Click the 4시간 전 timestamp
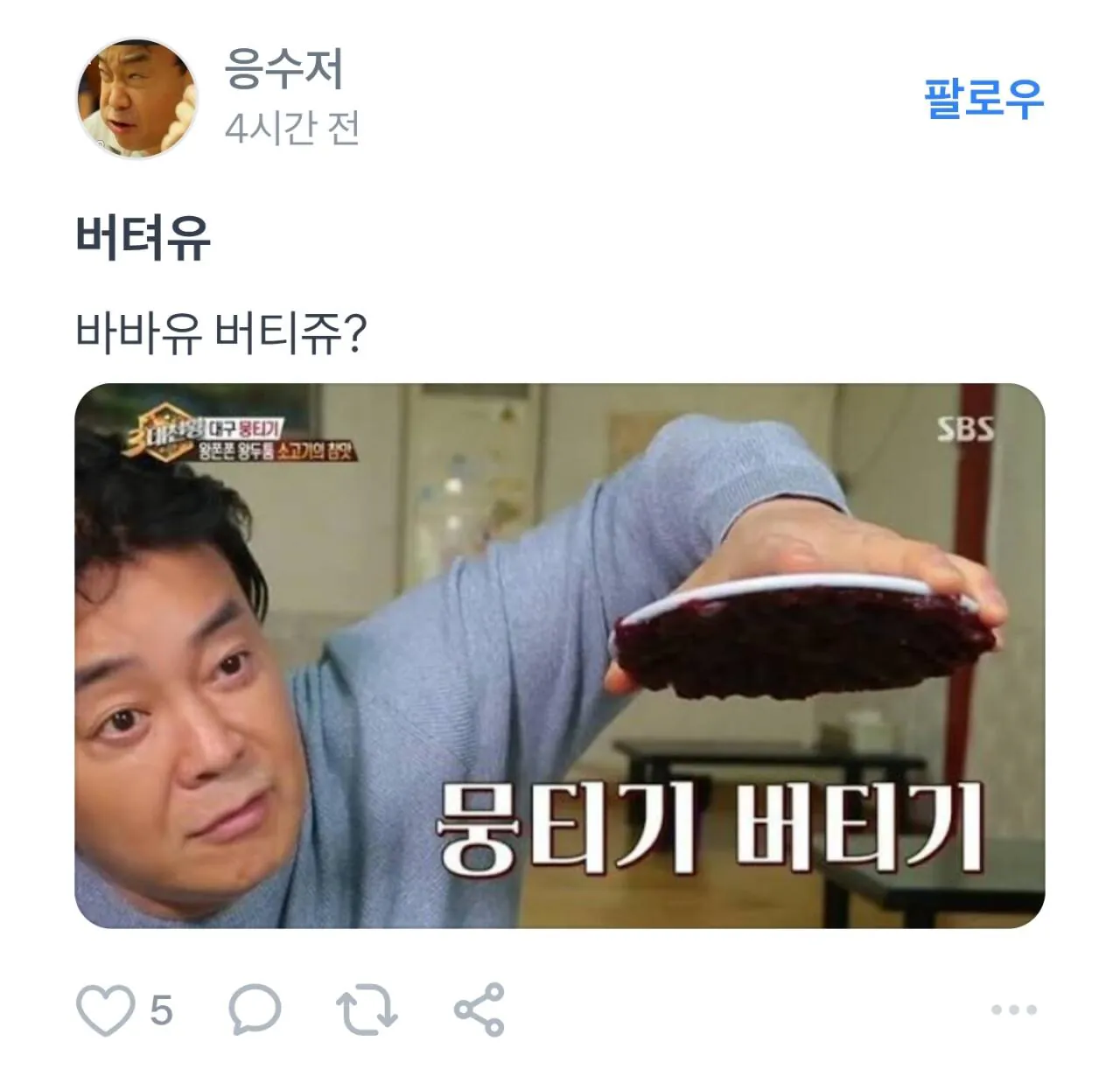 pos(292,129)
